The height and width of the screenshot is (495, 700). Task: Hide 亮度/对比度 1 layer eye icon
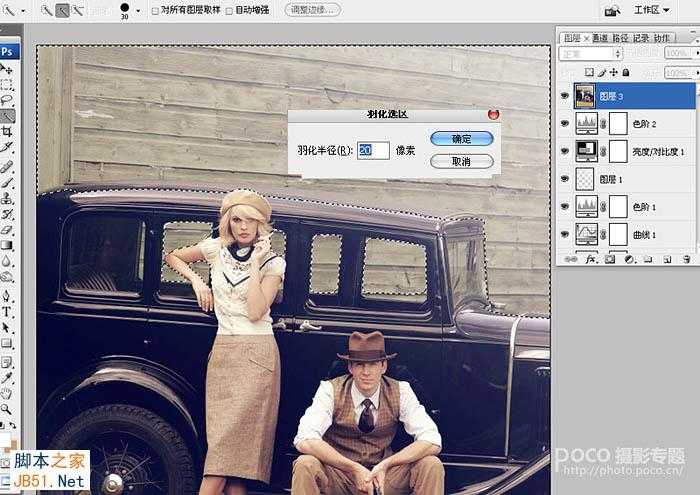[x=565, y=151]
